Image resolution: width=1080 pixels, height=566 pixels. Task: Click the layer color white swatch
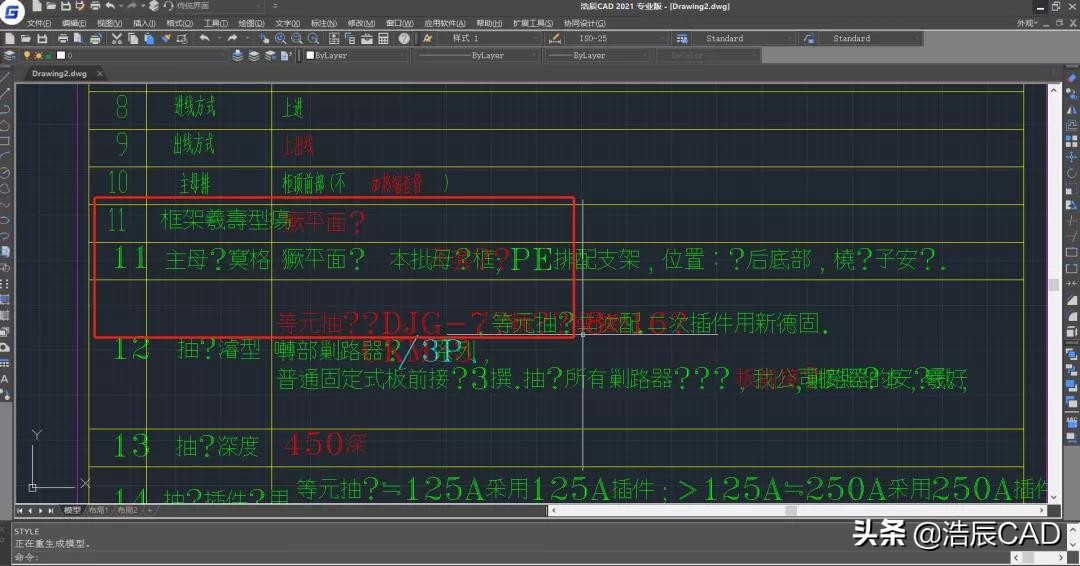pos(61,55)
